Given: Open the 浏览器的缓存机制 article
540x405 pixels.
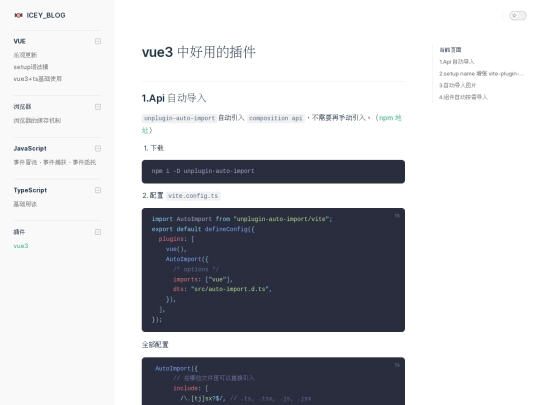Looking at the screenshot, I should pos(37,121).
